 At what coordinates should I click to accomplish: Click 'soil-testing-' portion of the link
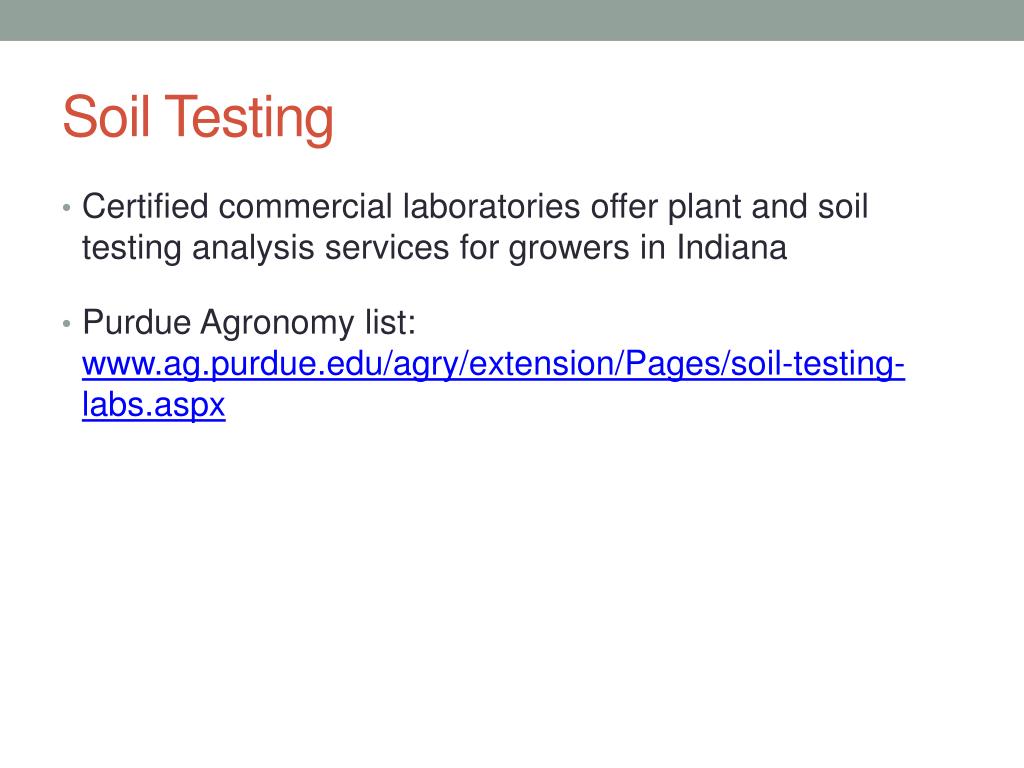[818, 364]
